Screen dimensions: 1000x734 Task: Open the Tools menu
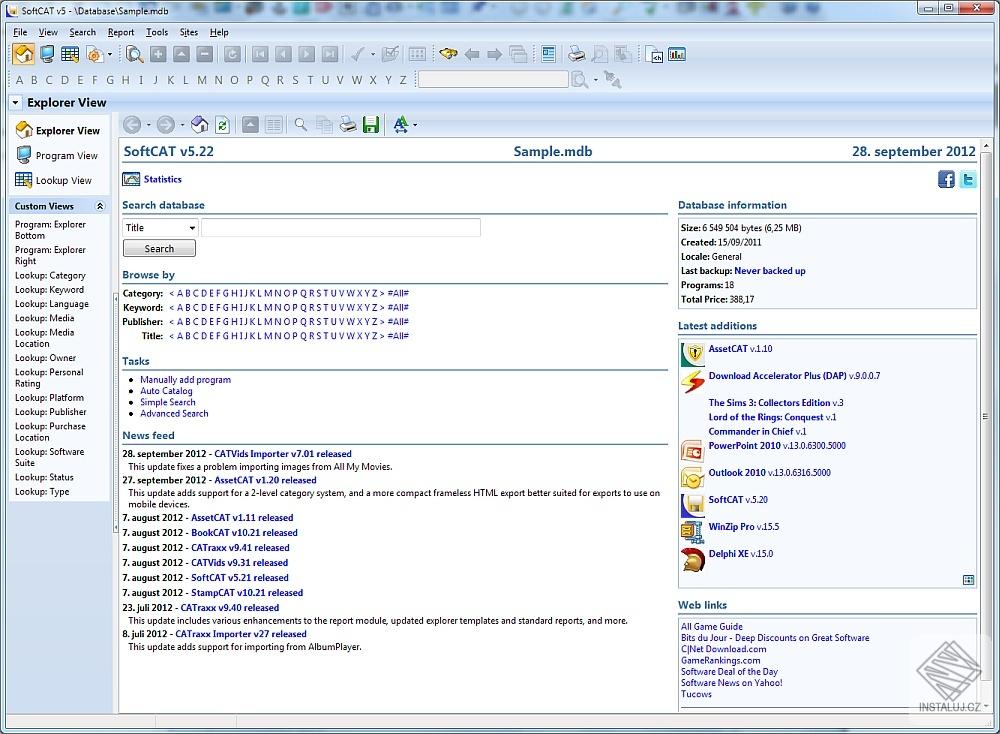(157, 32)
